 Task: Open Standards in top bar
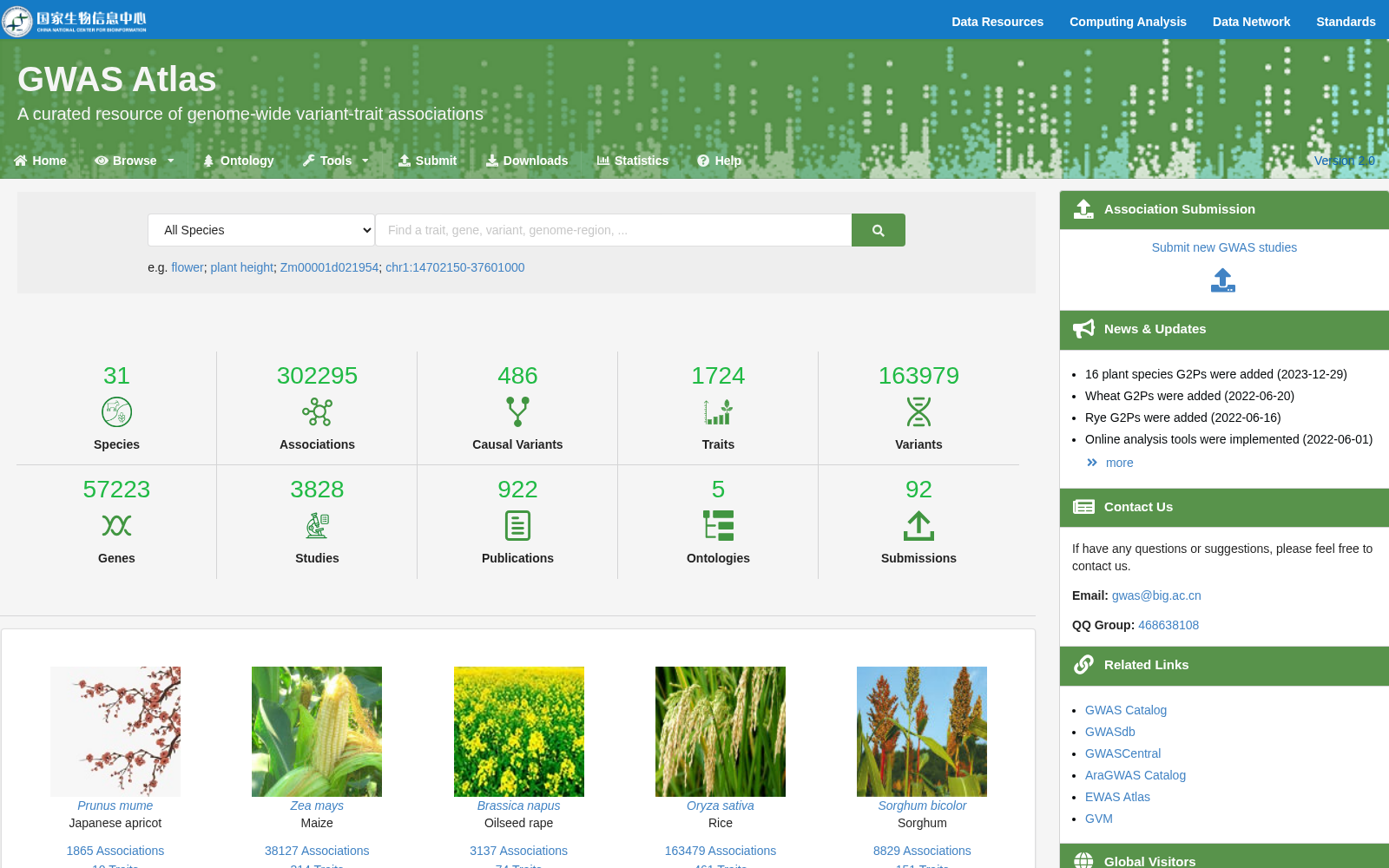[1346, 22]
